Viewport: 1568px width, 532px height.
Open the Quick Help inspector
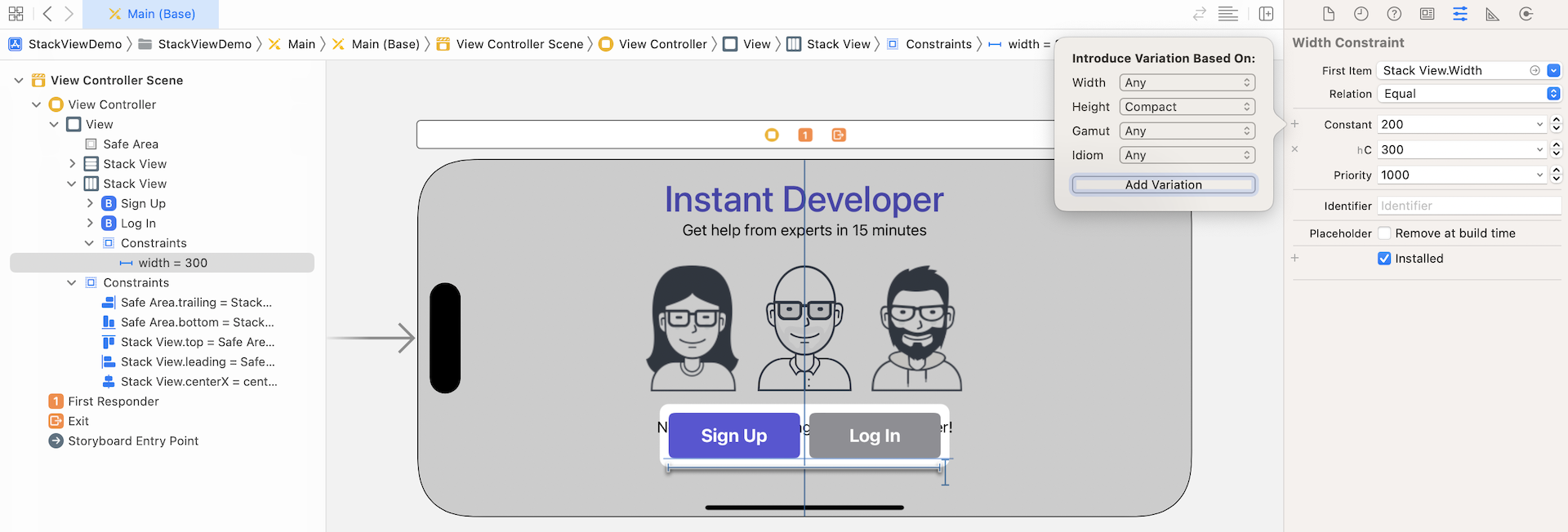tap(1394, 14)
